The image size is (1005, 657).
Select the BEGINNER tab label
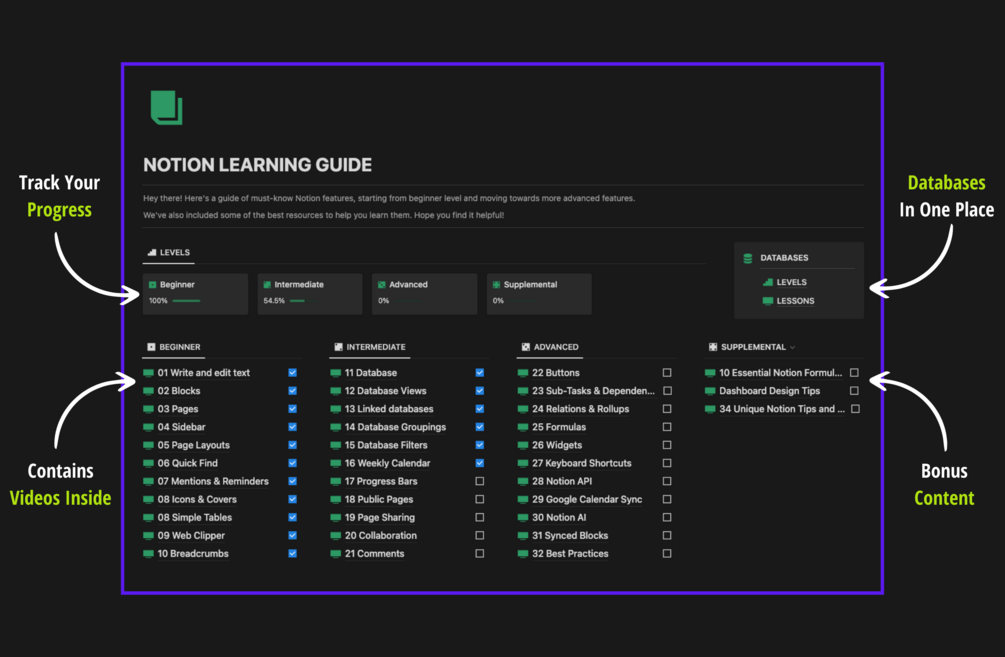[x=179, y=347]
